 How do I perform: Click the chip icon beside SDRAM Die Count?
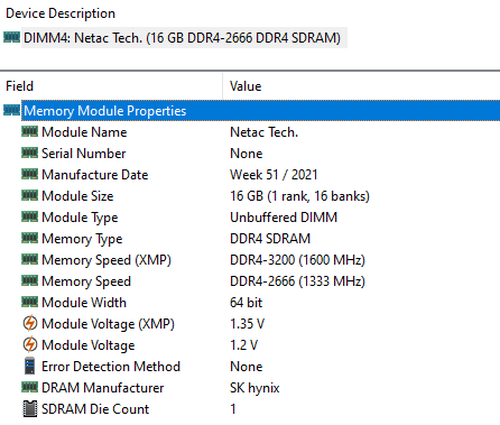click(x=30, y=409)
